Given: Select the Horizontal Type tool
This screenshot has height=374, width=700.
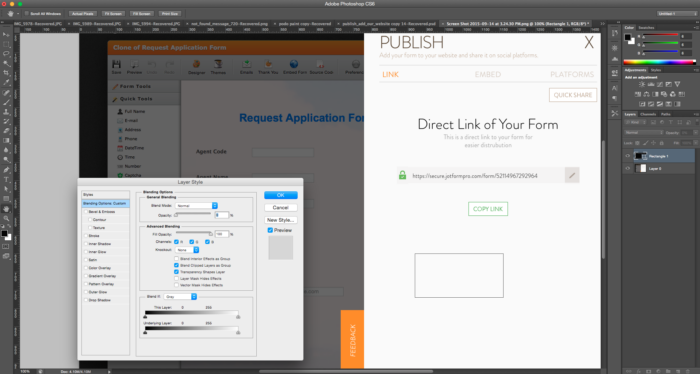Looking at the screenshot, I should pyautogui.click(x=6, y=179).
